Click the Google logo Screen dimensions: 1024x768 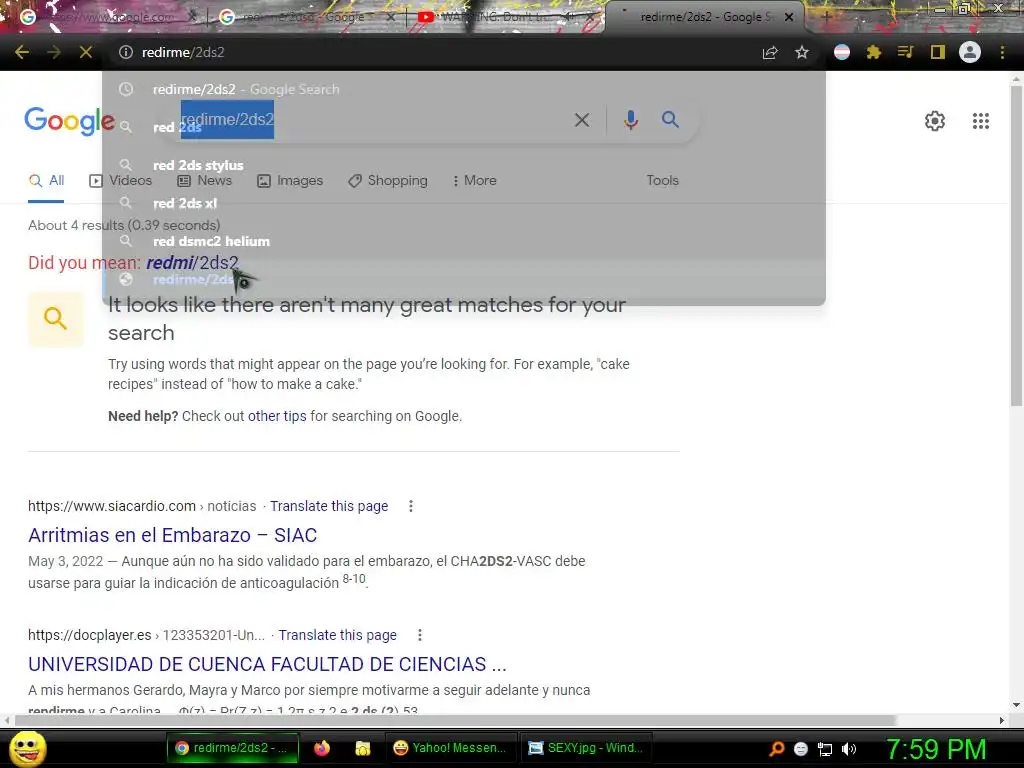tap(69, 121)
